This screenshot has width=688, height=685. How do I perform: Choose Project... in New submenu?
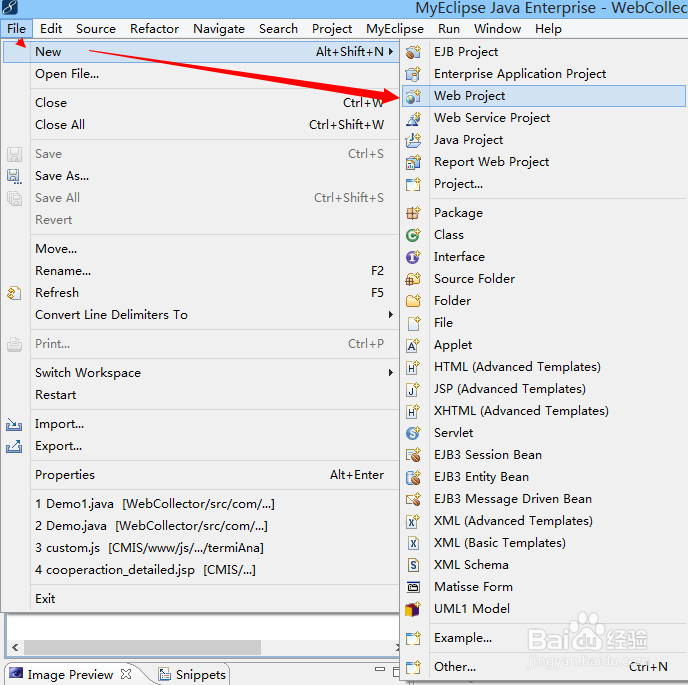544,184
